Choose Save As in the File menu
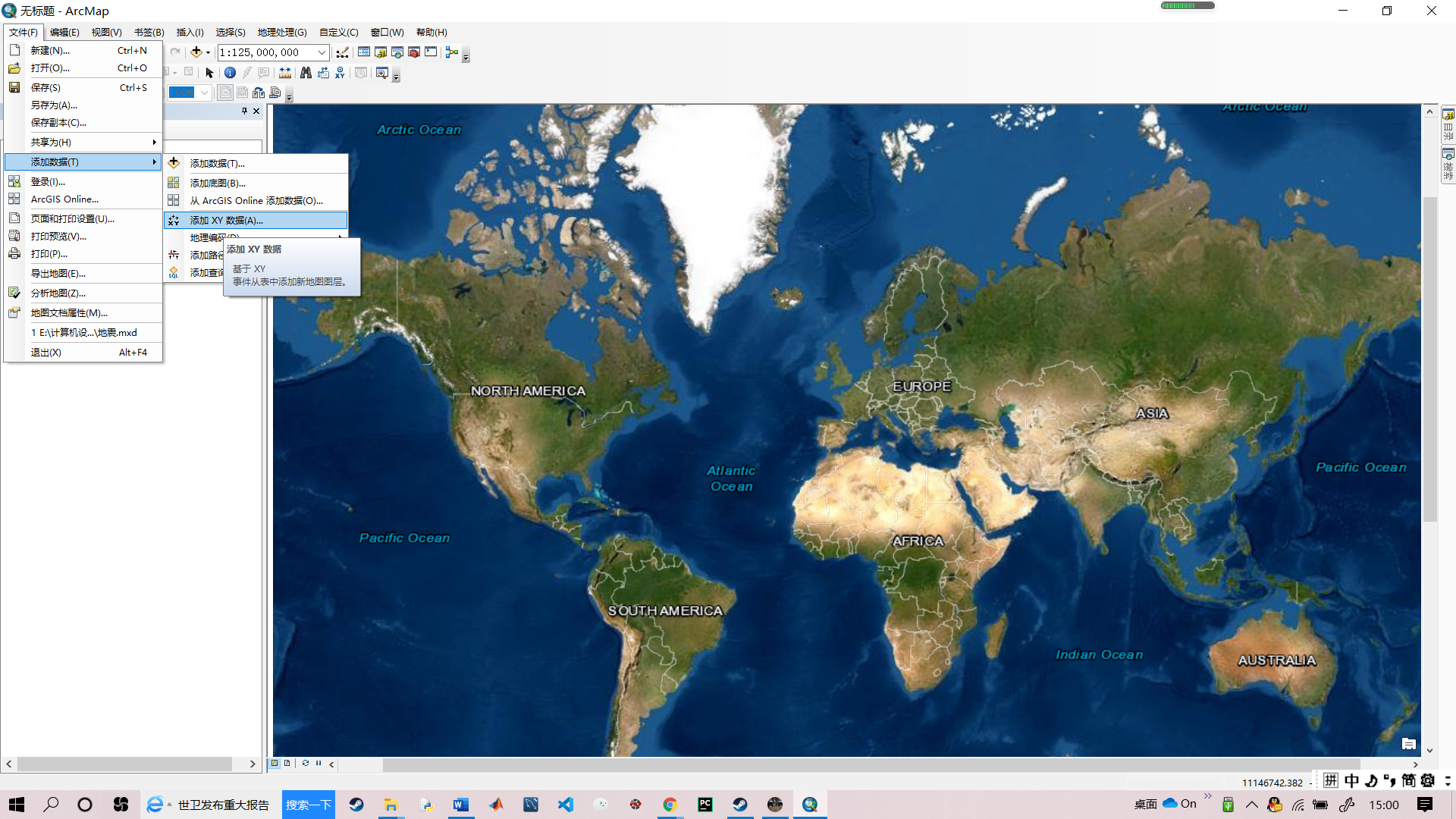Screen dimensions: 1456x819 click(x=83, y=105)
